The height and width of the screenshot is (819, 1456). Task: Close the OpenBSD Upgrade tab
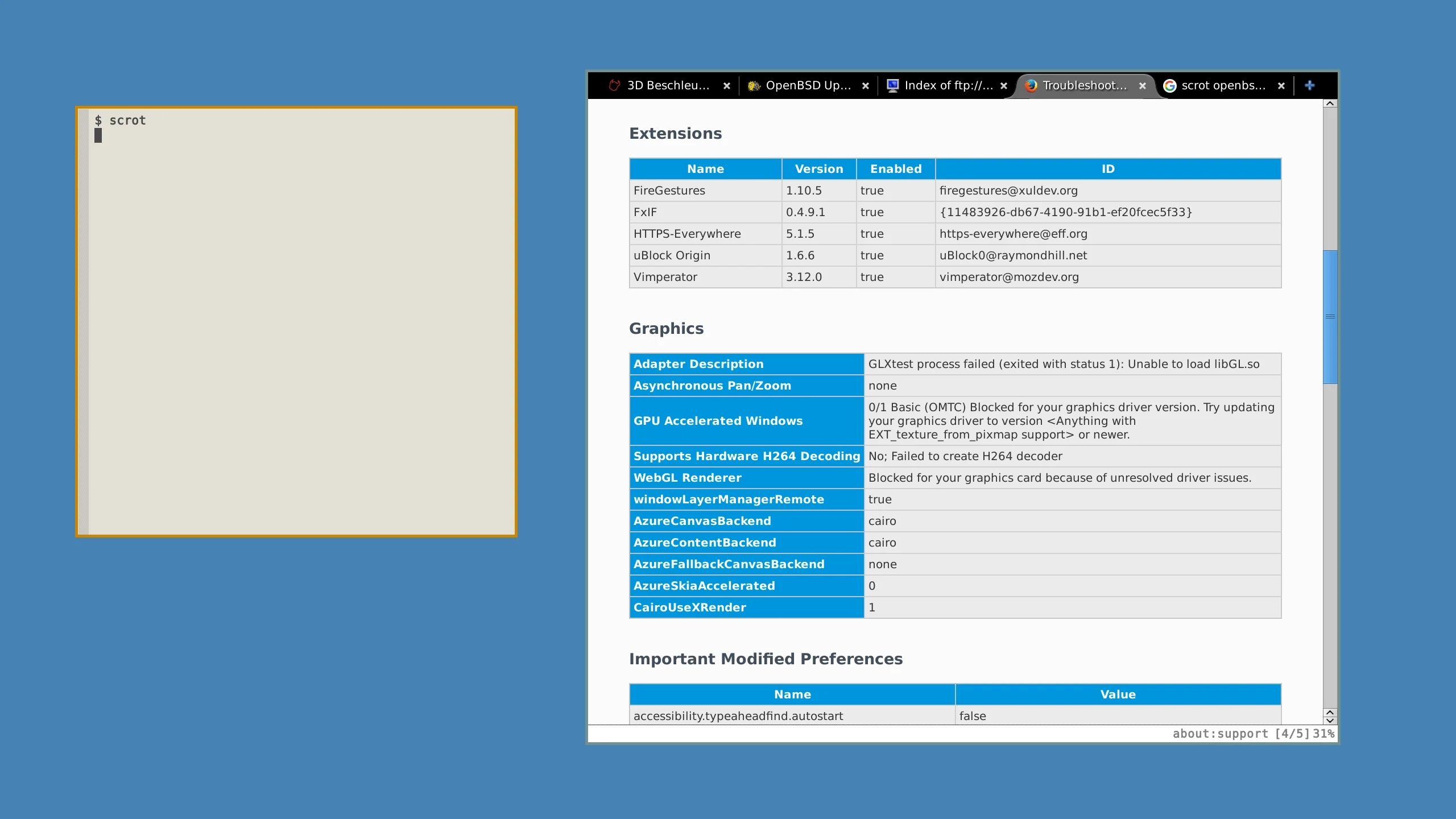pyautogui.click(x=865, y=86)
